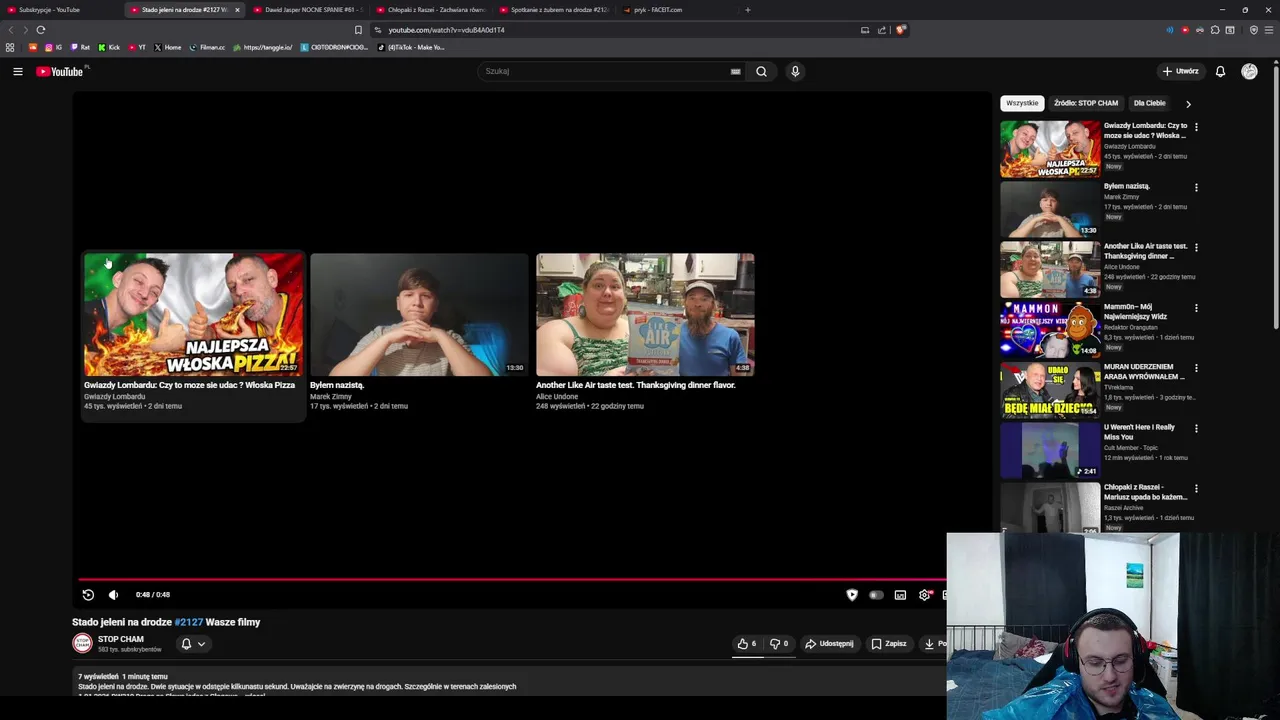Open the Filman.cc bookmark
The height and width of the screenshot is (720, 1280).
pyautogui.click(x=207, y=47)
